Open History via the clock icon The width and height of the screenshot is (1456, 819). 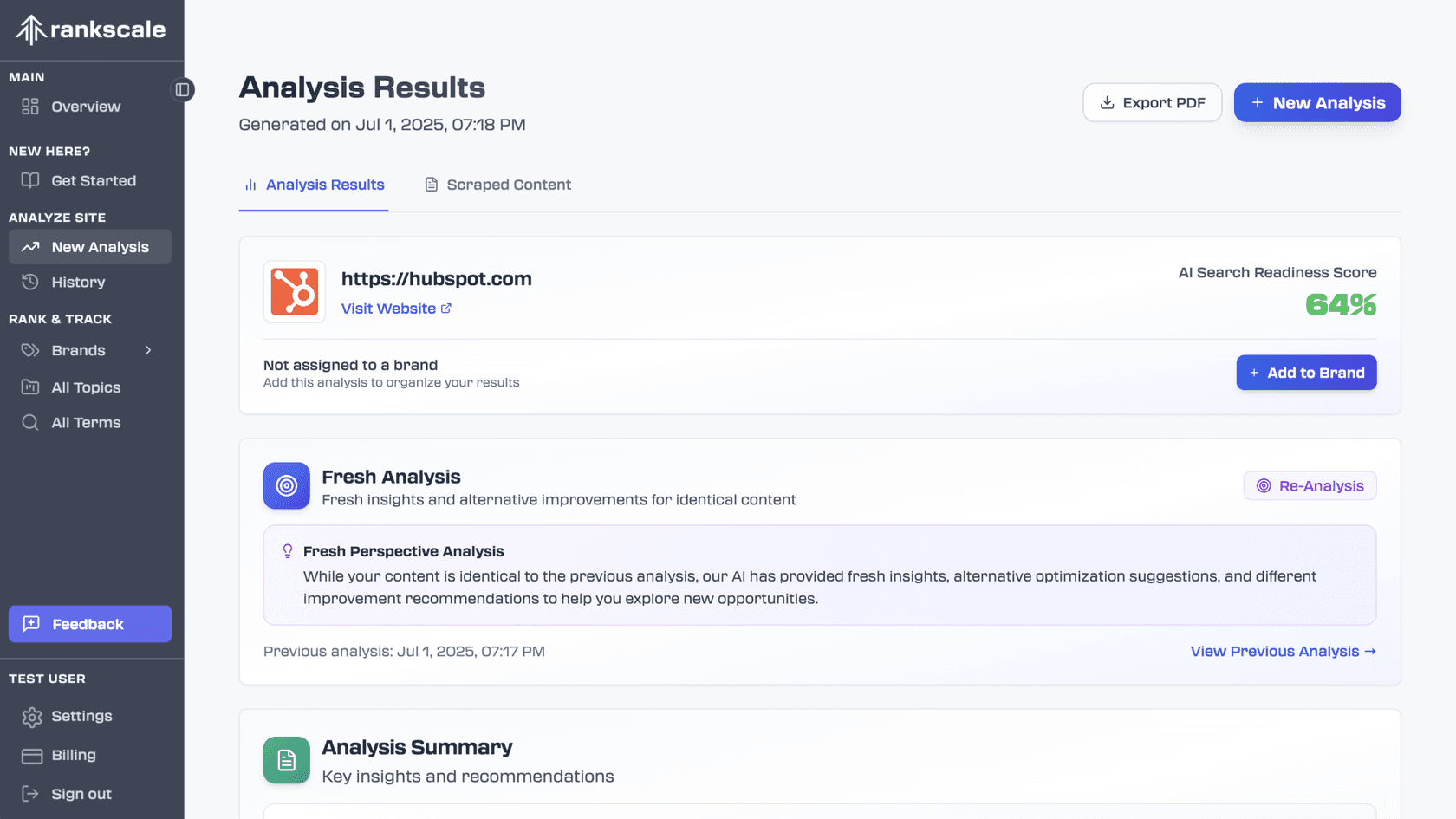click(x=29, y=282)
